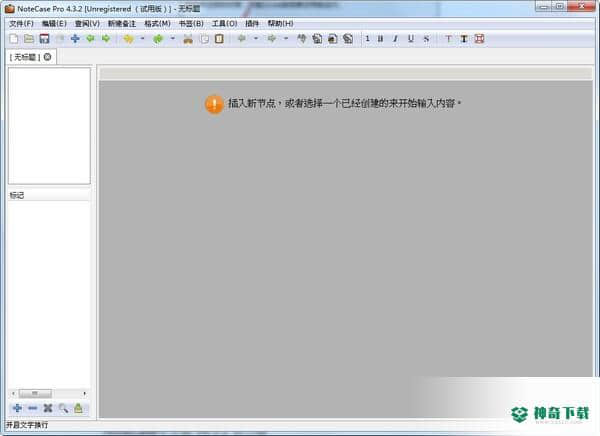Click the New document toolbar icon
The height and width of the screenshot is (436, 600).
click(x=14, y=39)
